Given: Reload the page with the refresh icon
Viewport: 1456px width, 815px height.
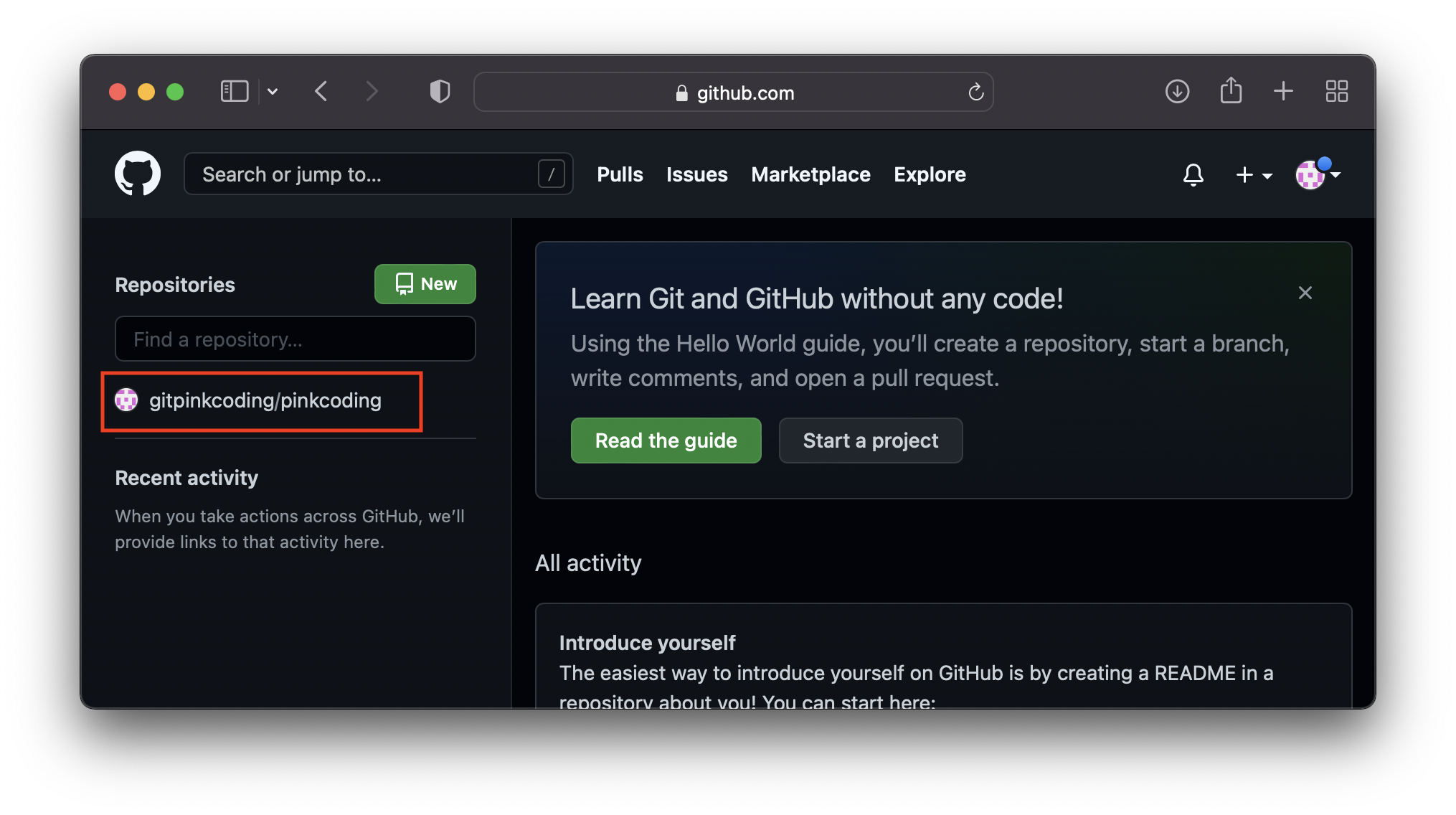Looking at the screenshot, I should click(975, 92).
